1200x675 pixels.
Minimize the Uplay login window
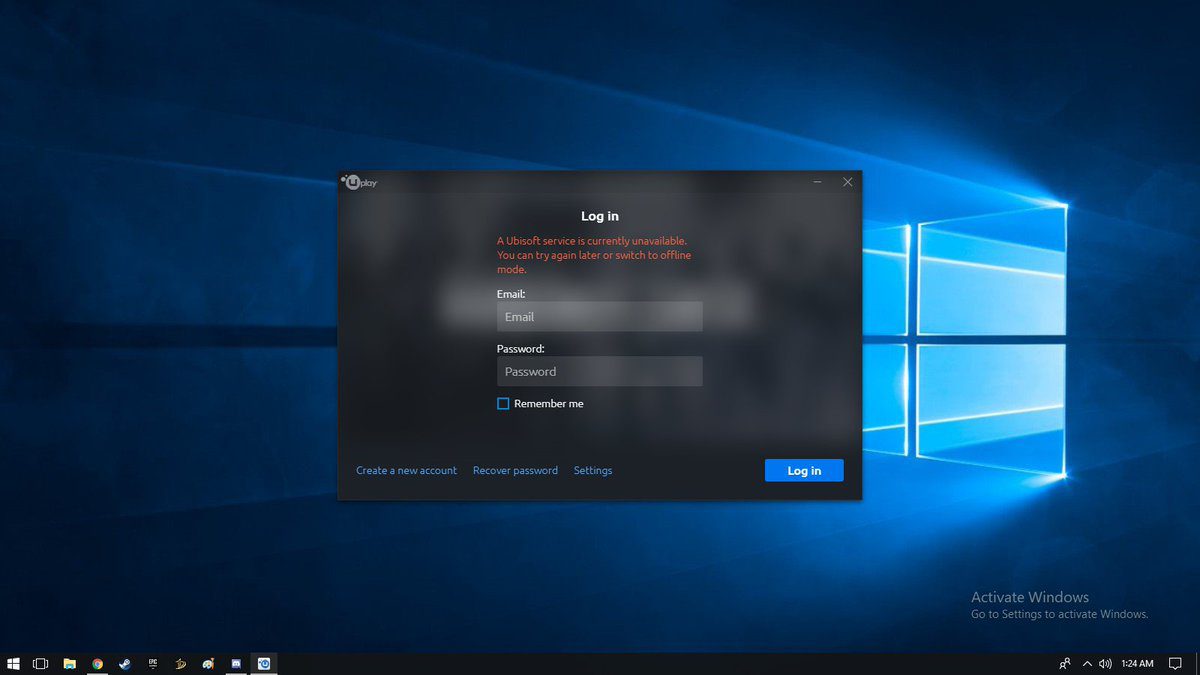pos(817,182)
